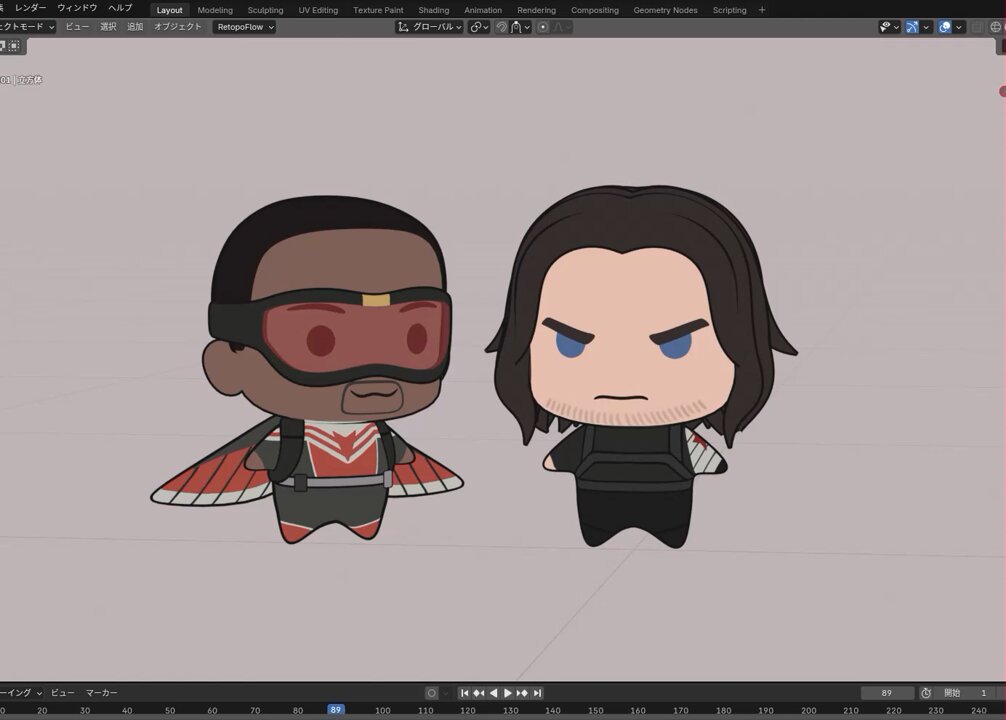Open the transform pivot point dropdown

pos(479,27)
